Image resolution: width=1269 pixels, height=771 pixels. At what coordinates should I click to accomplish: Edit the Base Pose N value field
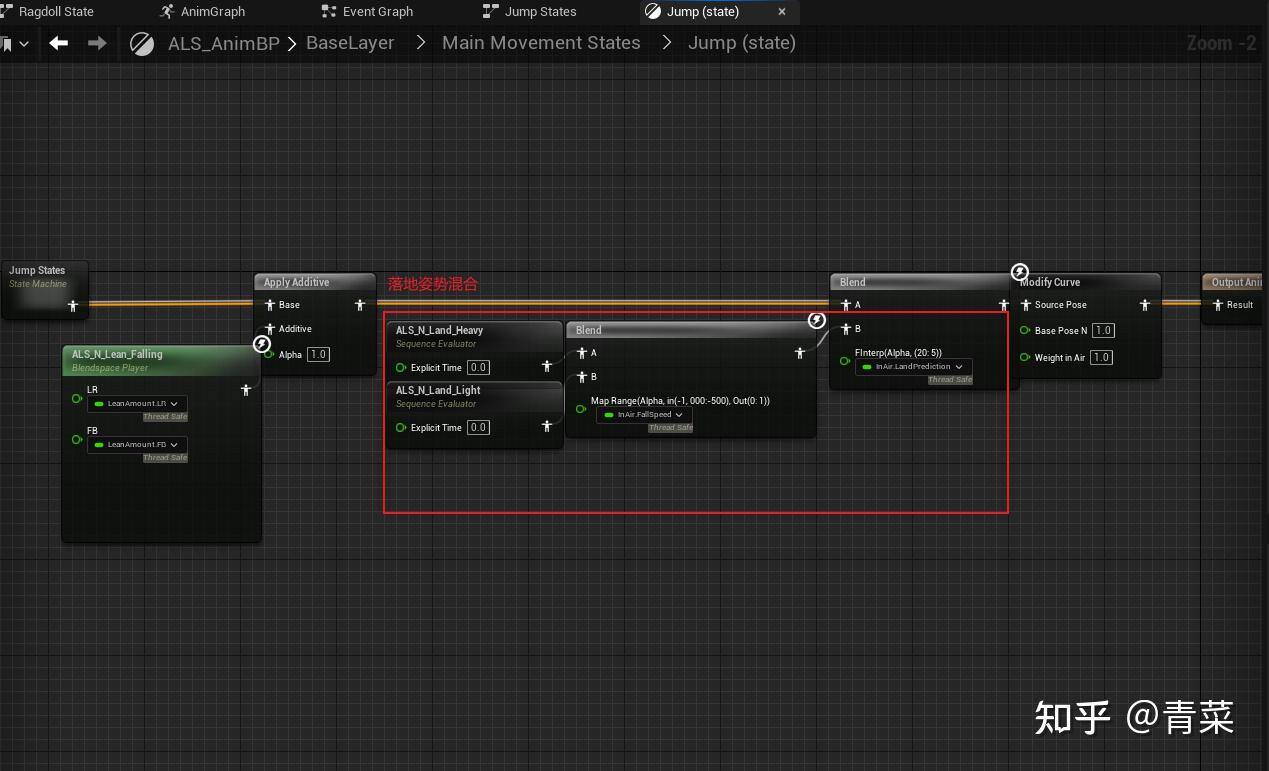coord(1103,331)
